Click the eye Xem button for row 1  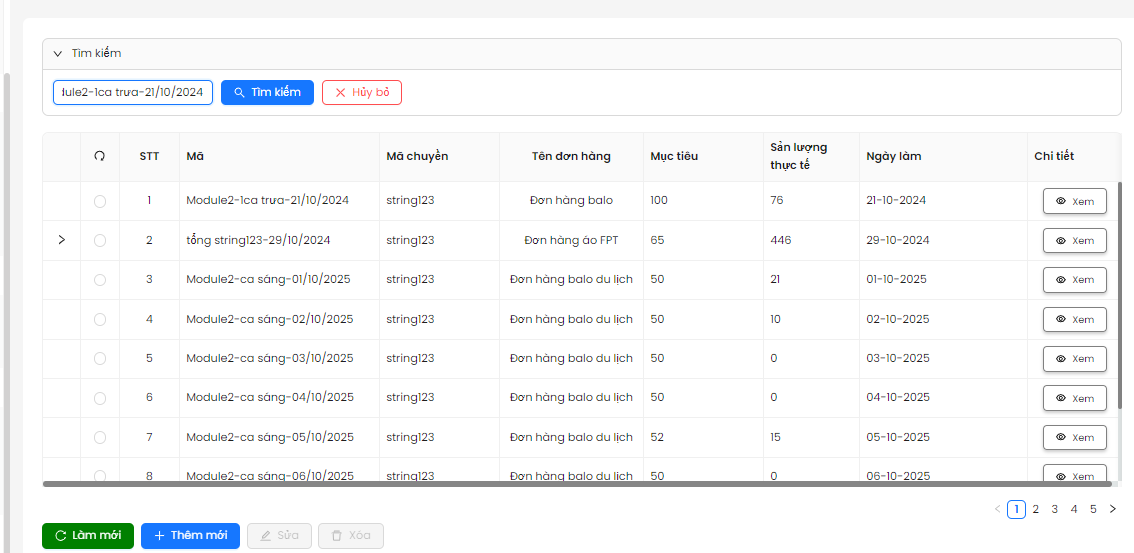tap(1074, 201)
